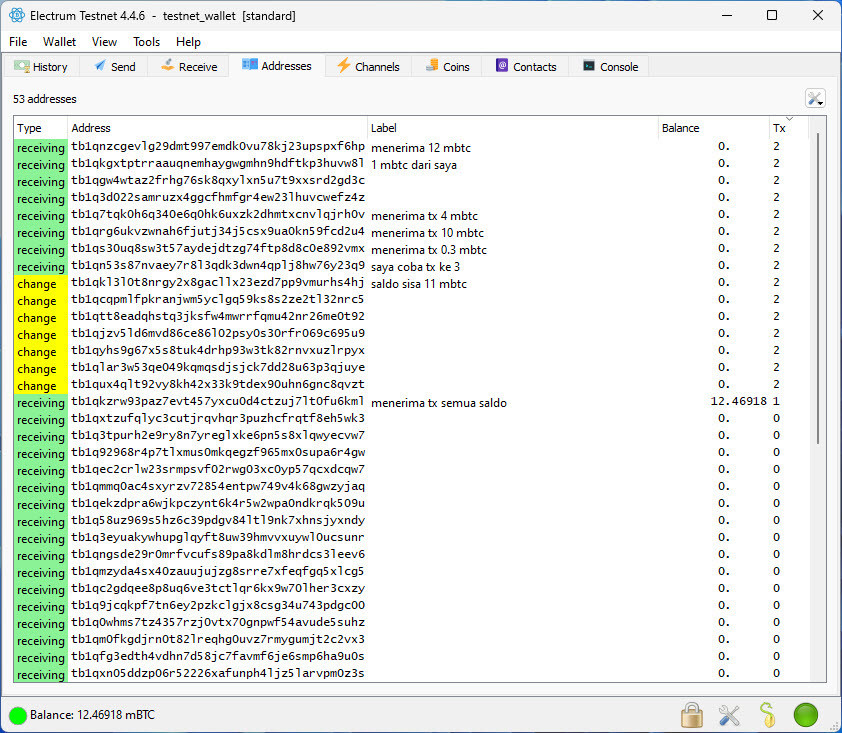Open the File menu
The width and height of the screenshot is (842, 733).
[18, 42]
